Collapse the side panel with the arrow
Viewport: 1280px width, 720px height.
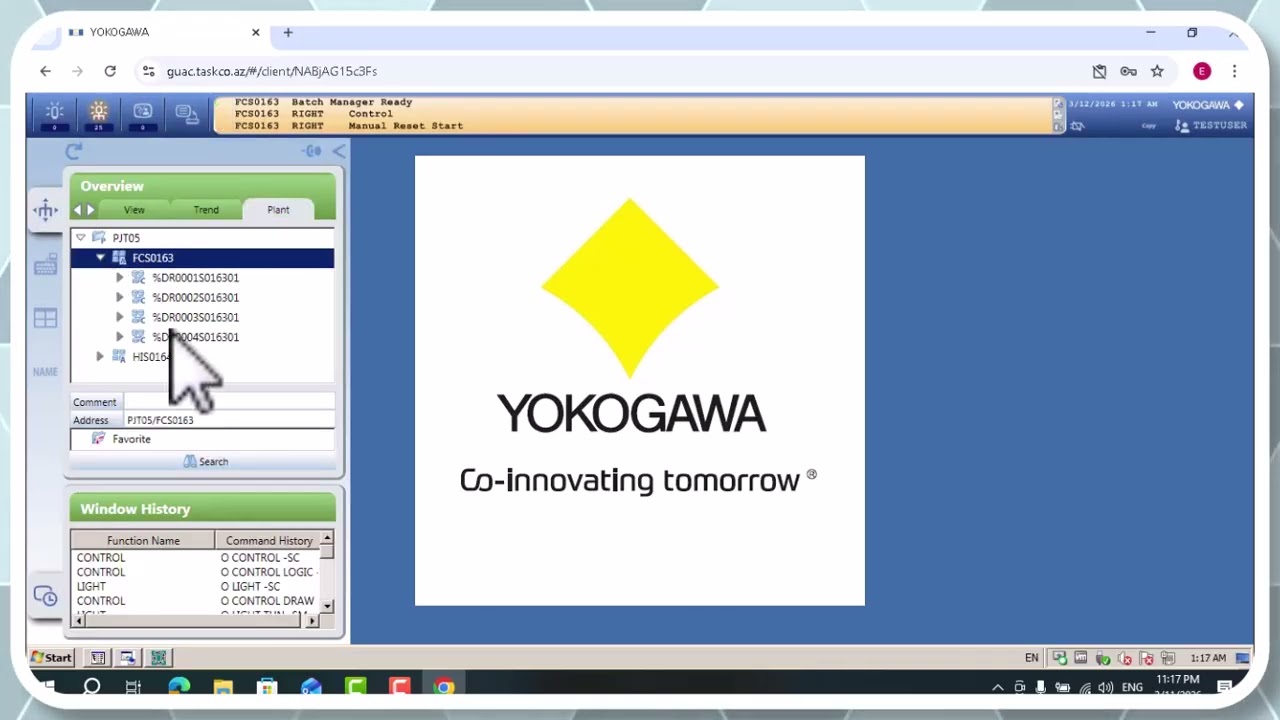(339, 151)
